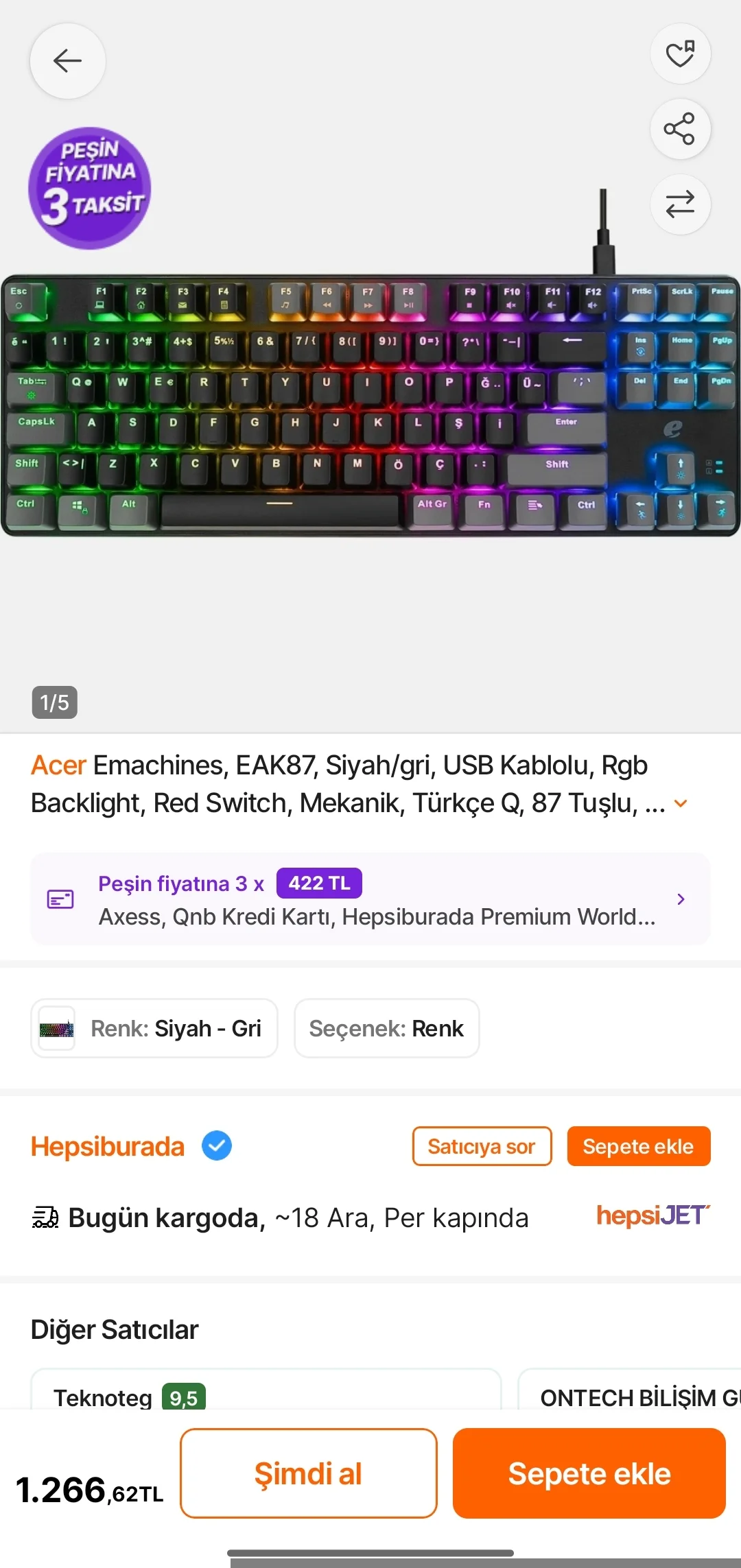This screenshot has height=1568, width=741.
Task: Open the Hepsiburada seller link
Action: point(108,1146)
